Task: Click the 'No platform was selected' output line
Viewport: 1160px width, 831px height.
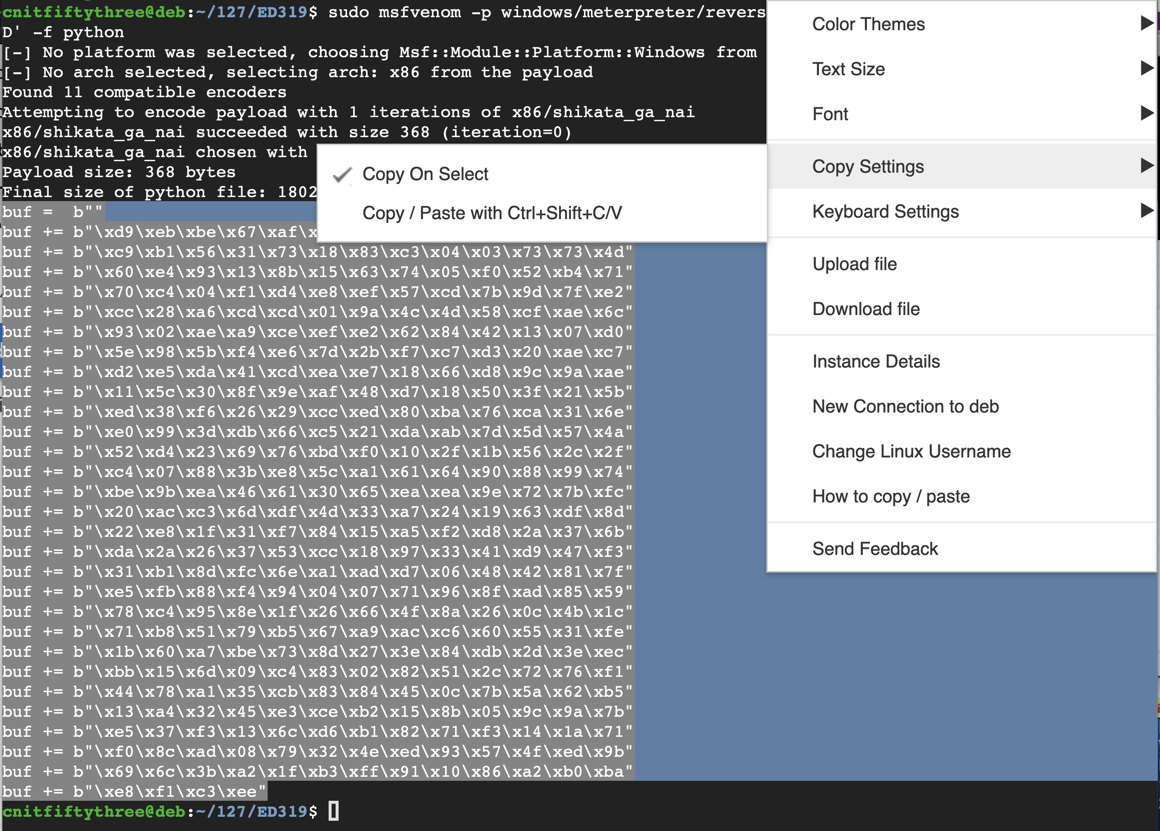Action: [380, 53]
